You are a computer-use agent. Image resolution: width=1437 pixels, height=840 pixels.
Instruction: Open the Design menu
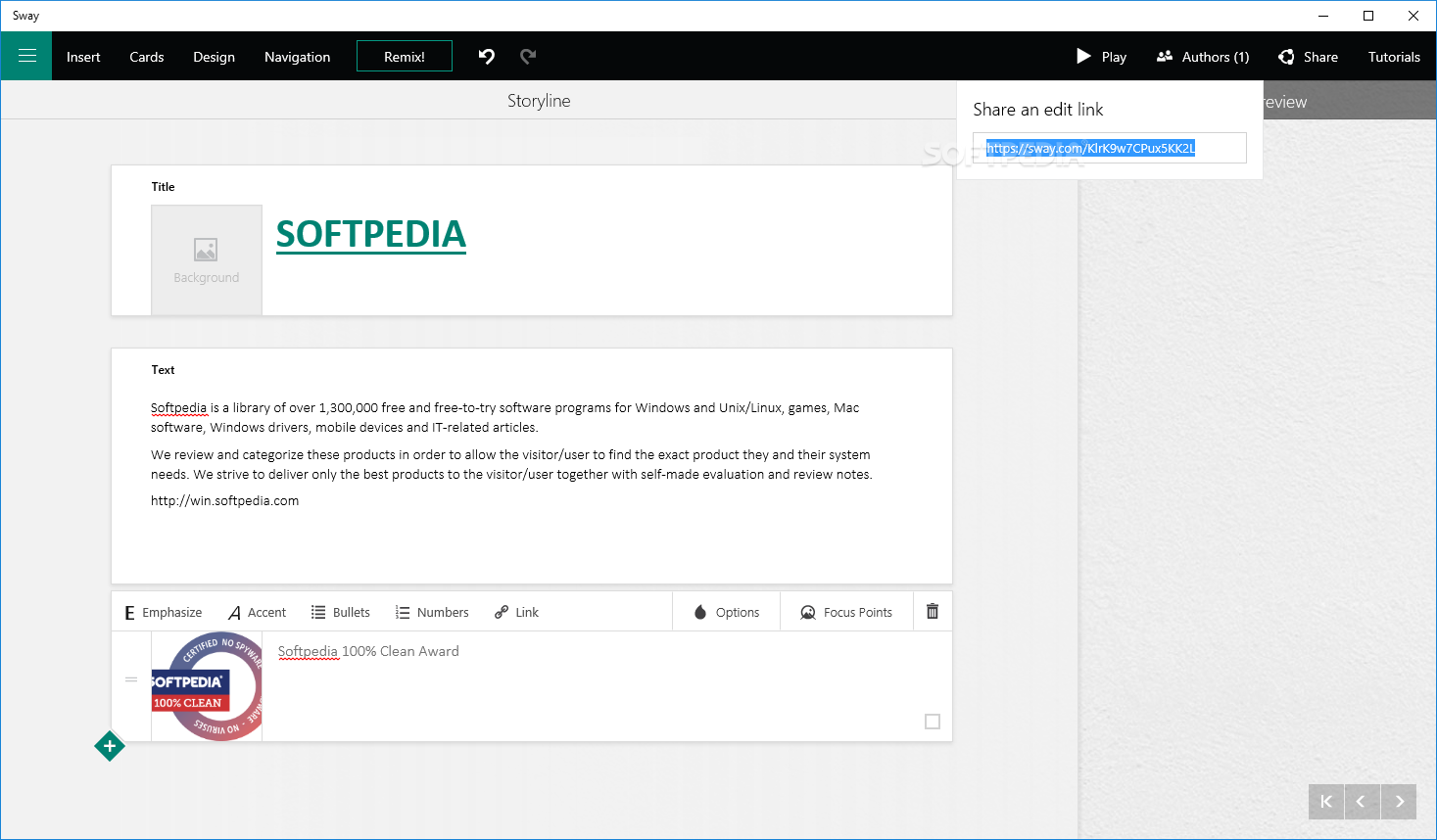pos(214,57)
